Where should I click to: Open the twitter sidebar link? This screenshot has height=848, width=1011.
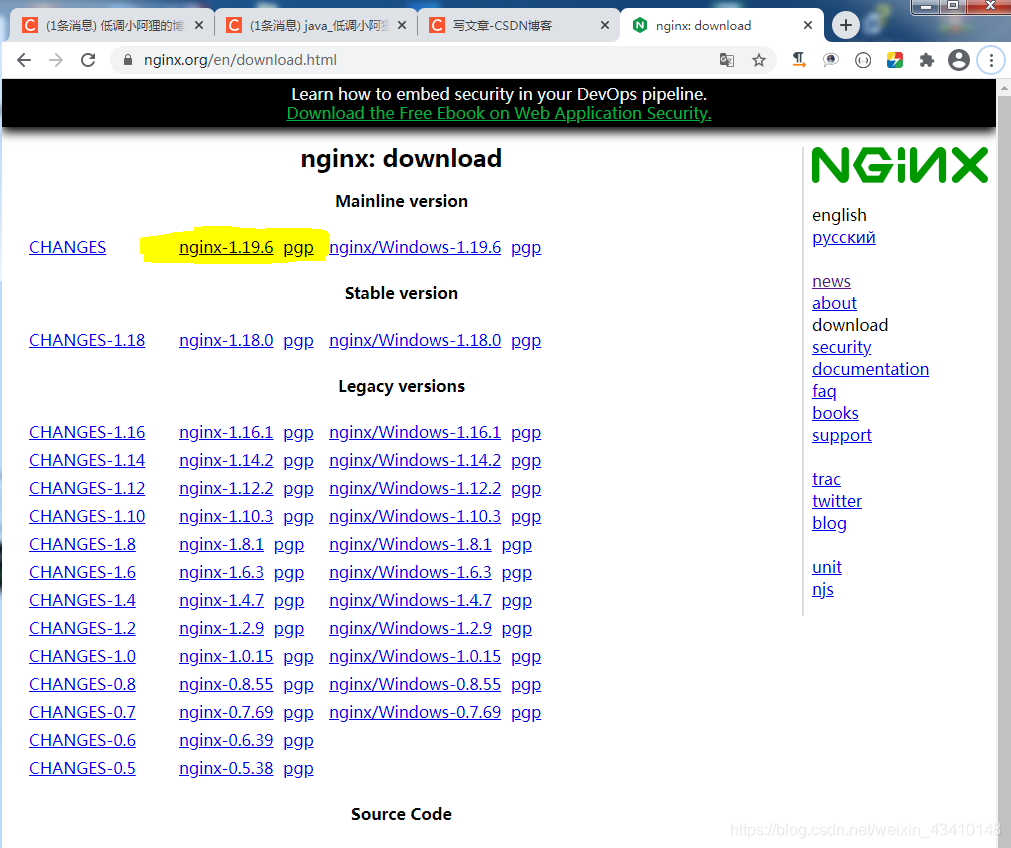coord(837,502)
